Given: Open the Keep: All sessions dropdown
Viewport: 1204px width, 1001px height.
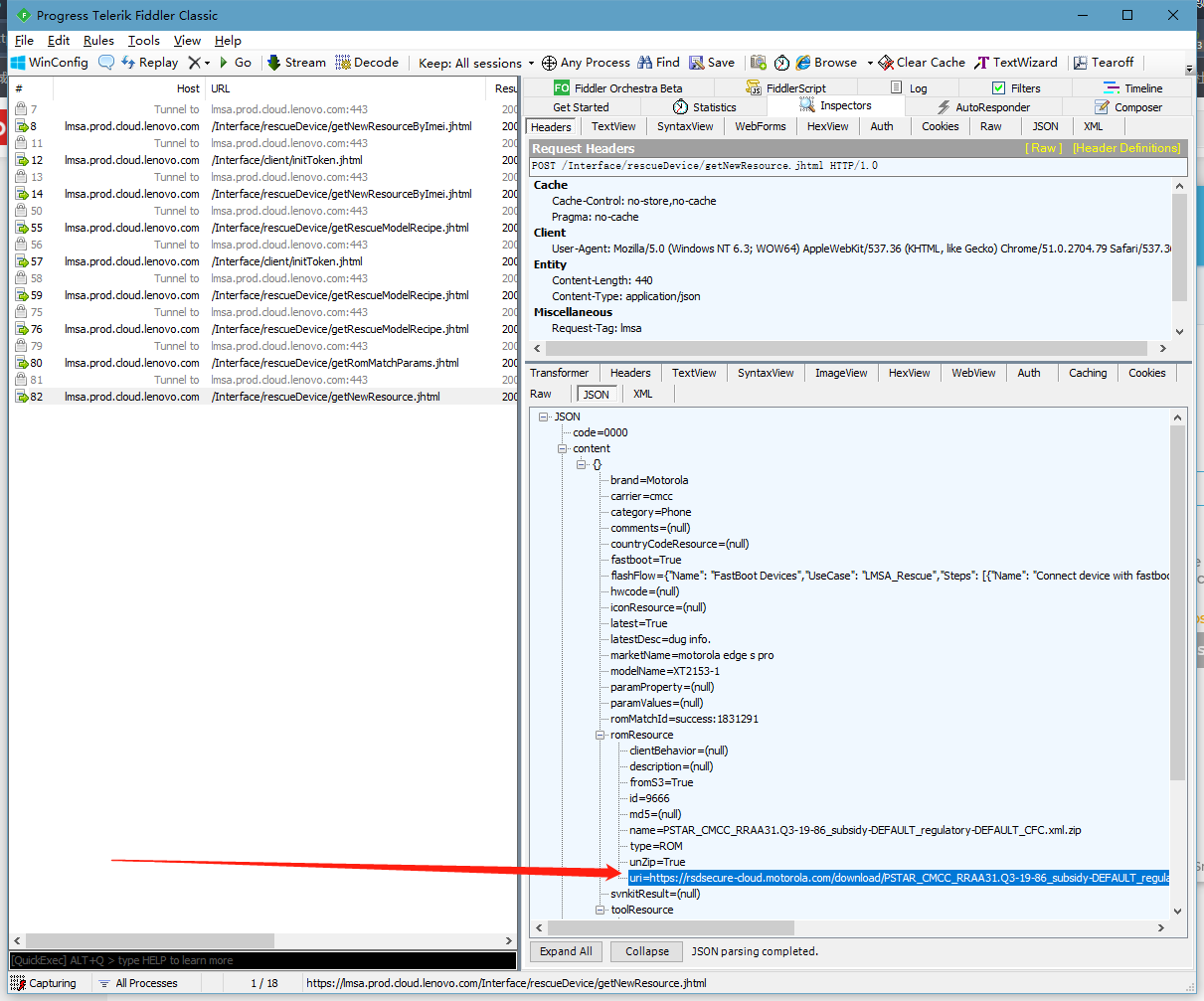Looking at the screenshot, I should [476, 63].
